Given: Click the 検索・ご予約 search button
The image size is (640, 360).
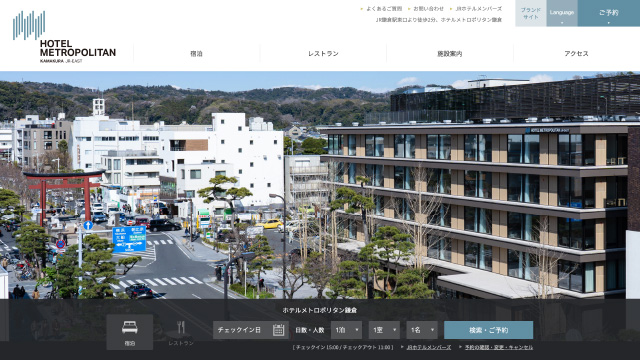Looking at the screenshot, I should click(x=488, y=330).
